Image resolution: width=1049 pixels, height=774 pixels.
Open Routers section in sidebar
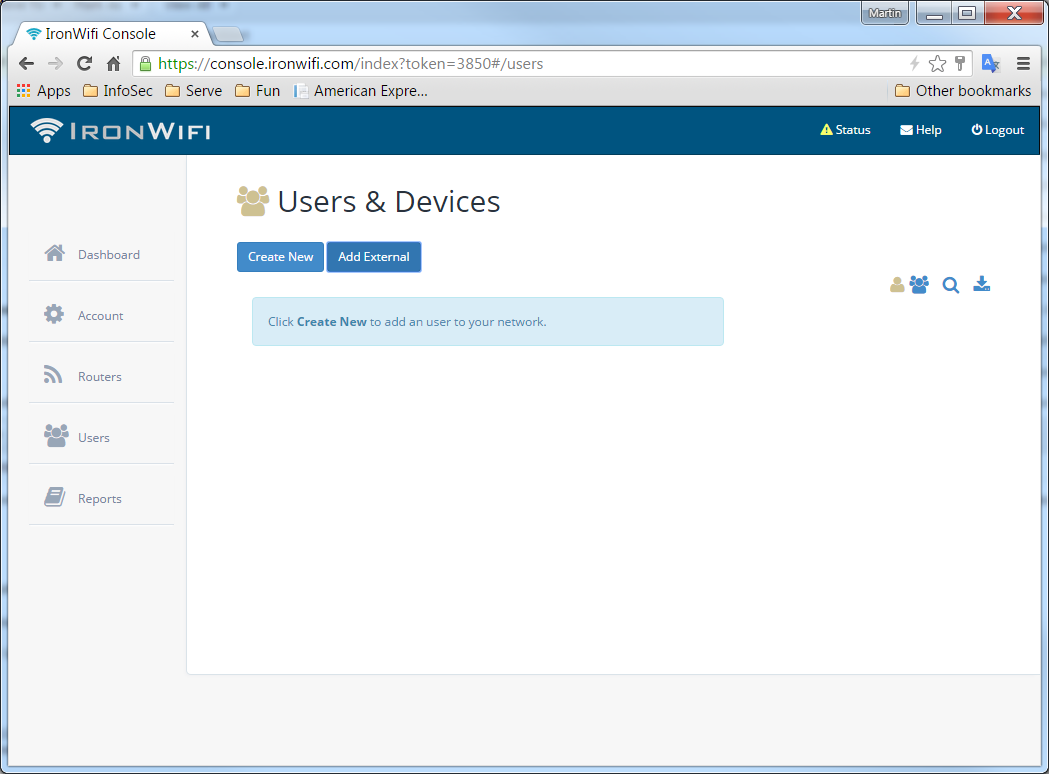(x=99, y=377)
